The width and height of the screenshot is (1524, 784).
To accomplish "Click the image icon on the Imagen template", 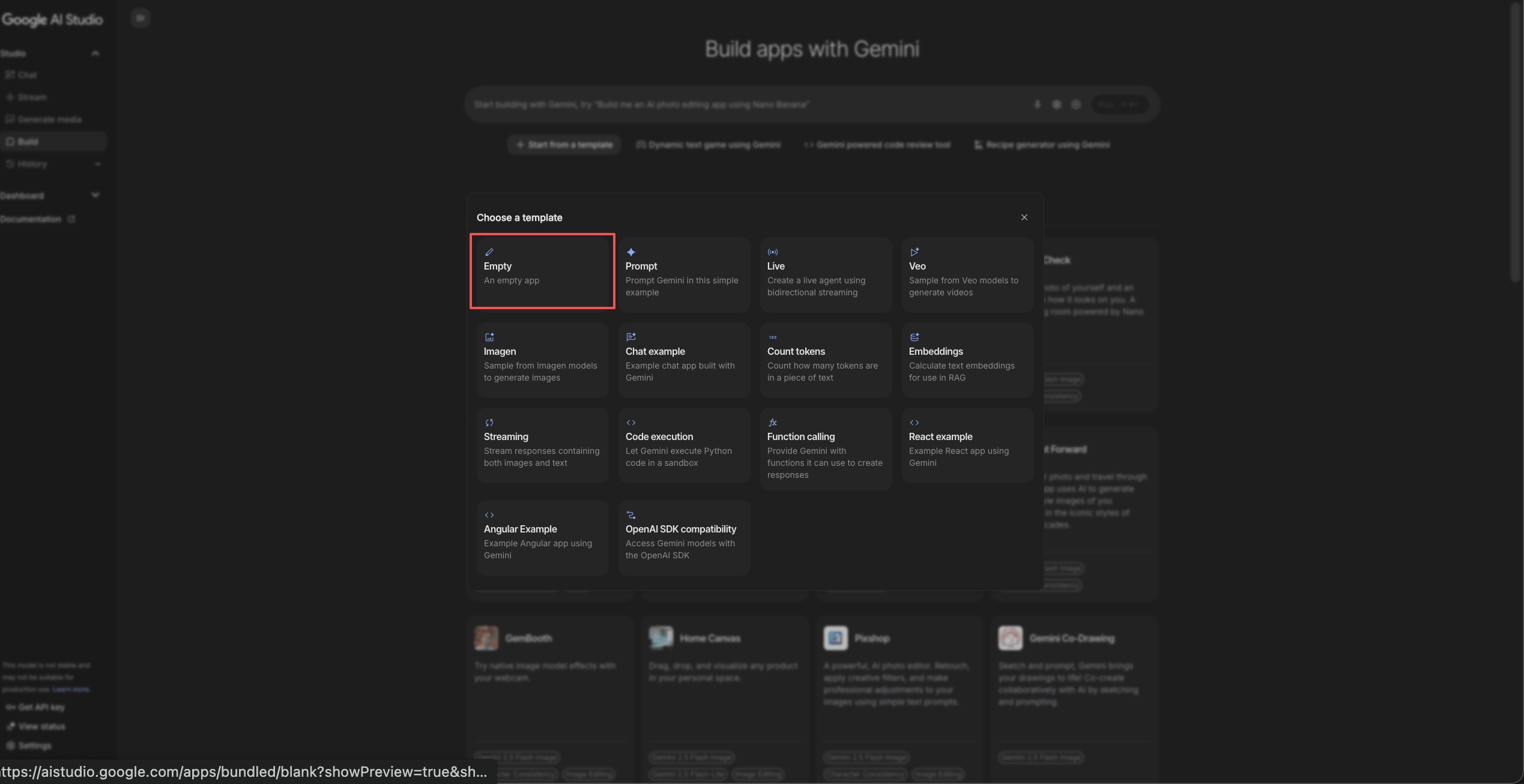I will [489, 337].
